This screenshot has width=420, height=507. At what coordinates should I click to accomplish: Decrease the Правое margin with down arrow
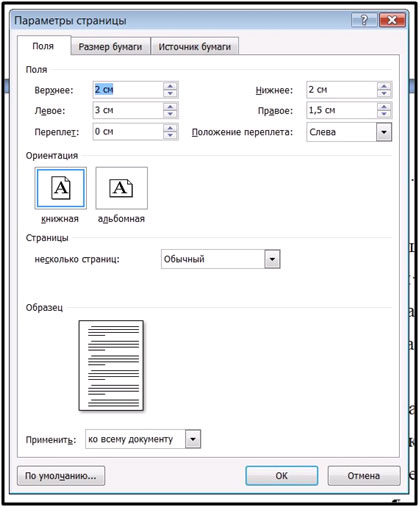click(384, 114)
